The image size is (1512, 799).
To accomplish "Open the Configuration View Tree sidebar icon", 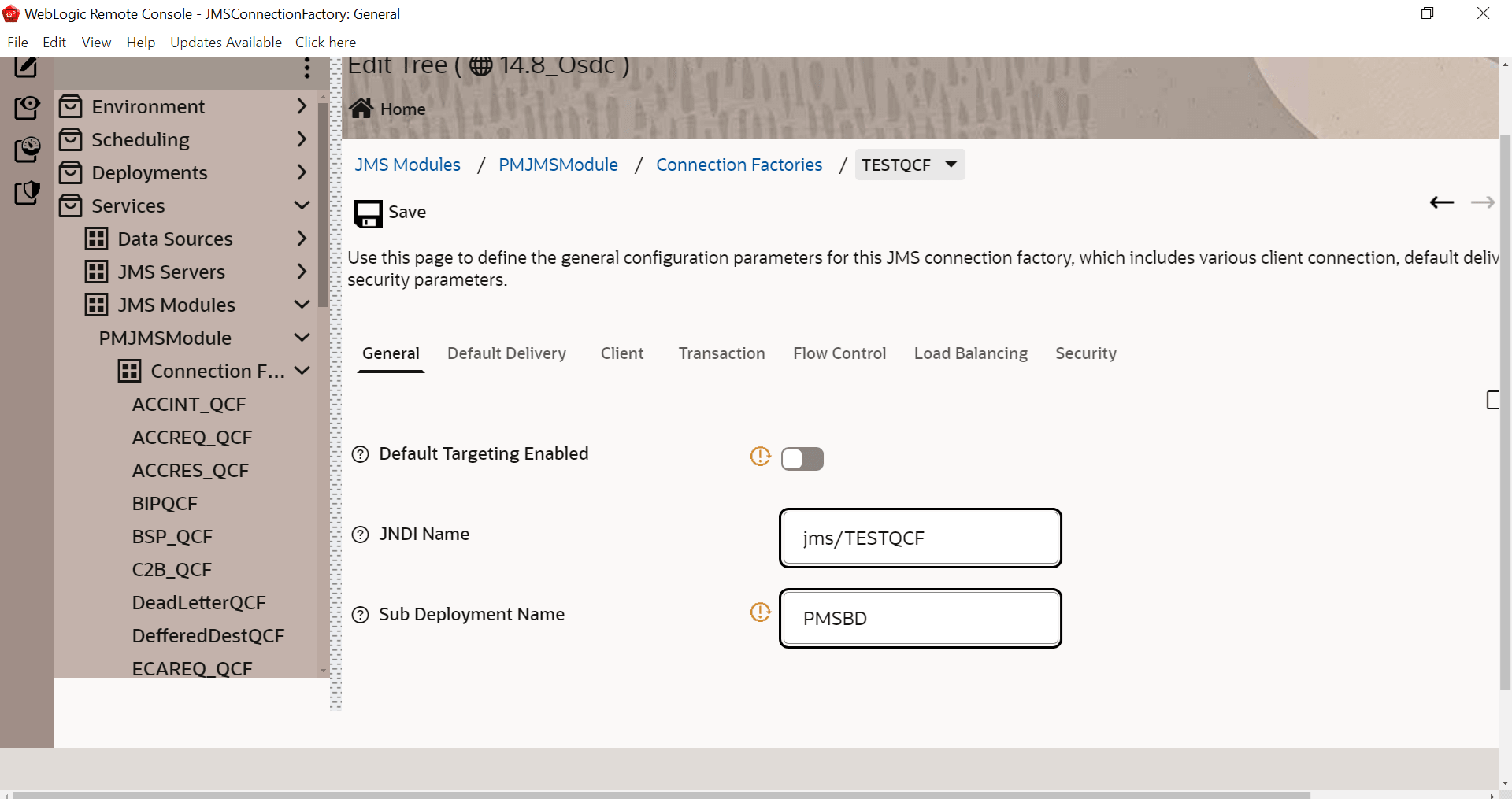I will 27,107.
